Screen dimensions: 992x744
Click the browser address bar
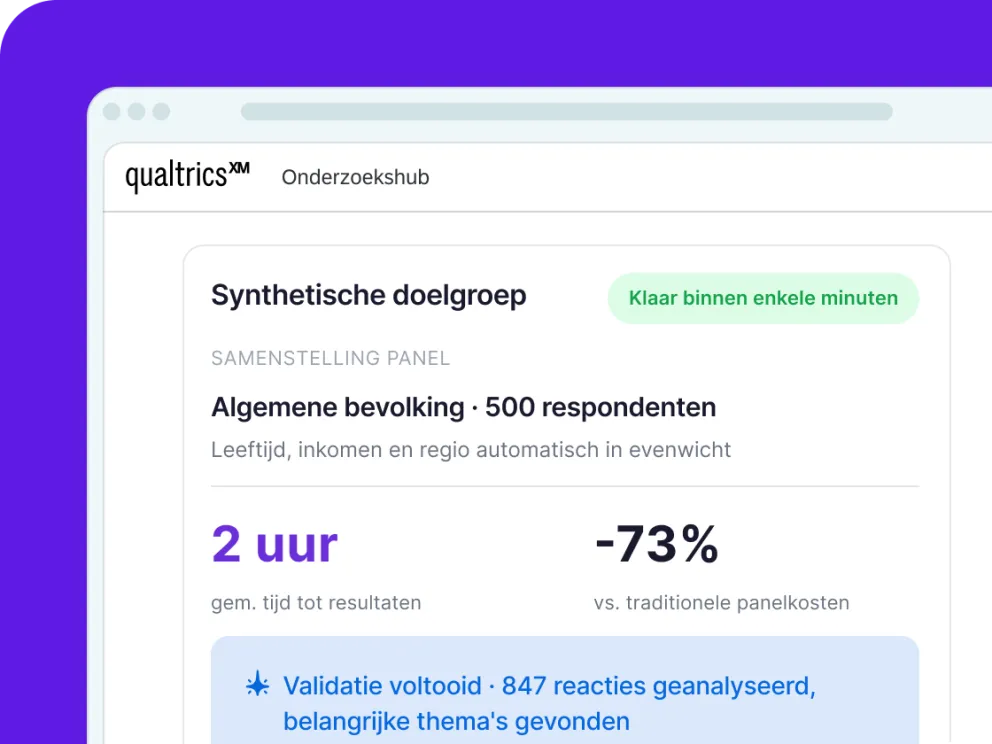click(566, 111)
